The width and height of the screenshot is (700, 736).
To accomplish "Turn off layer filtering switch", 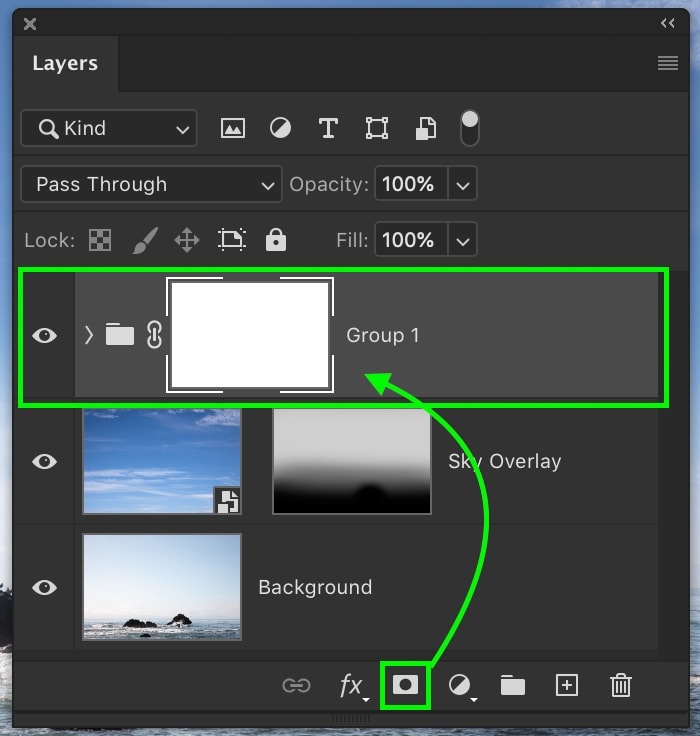I will [x=469, y=128].
